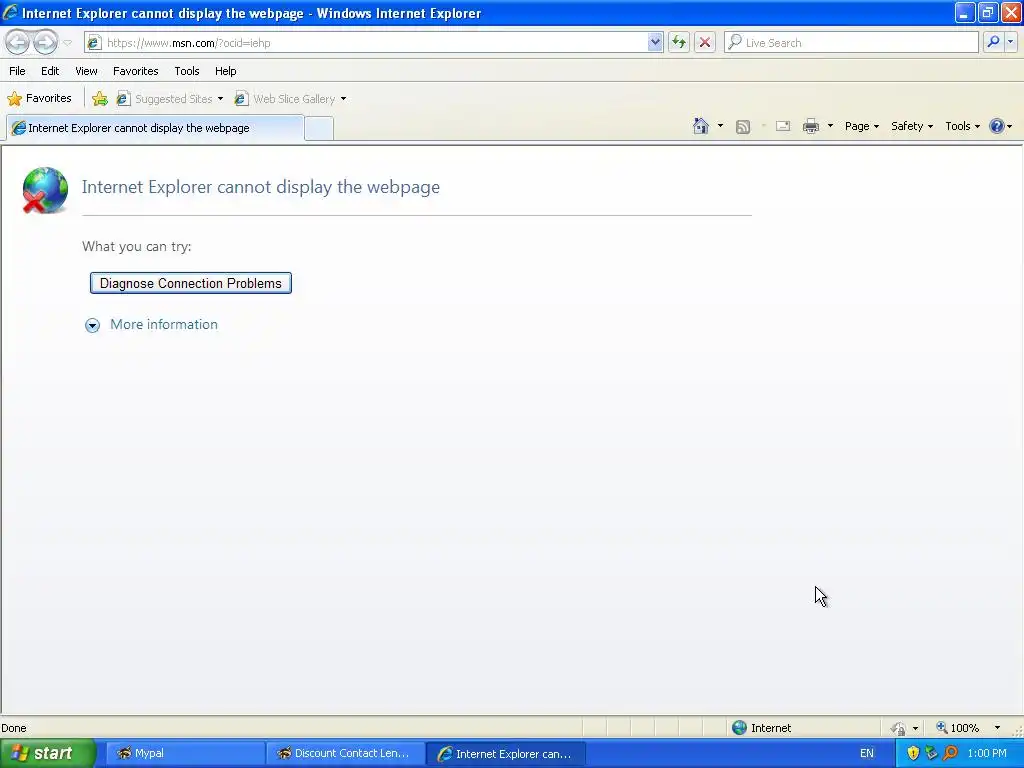This screenshot has width=1024, height=768.
Task: Open a new blank tab
Action: point(319,128)
